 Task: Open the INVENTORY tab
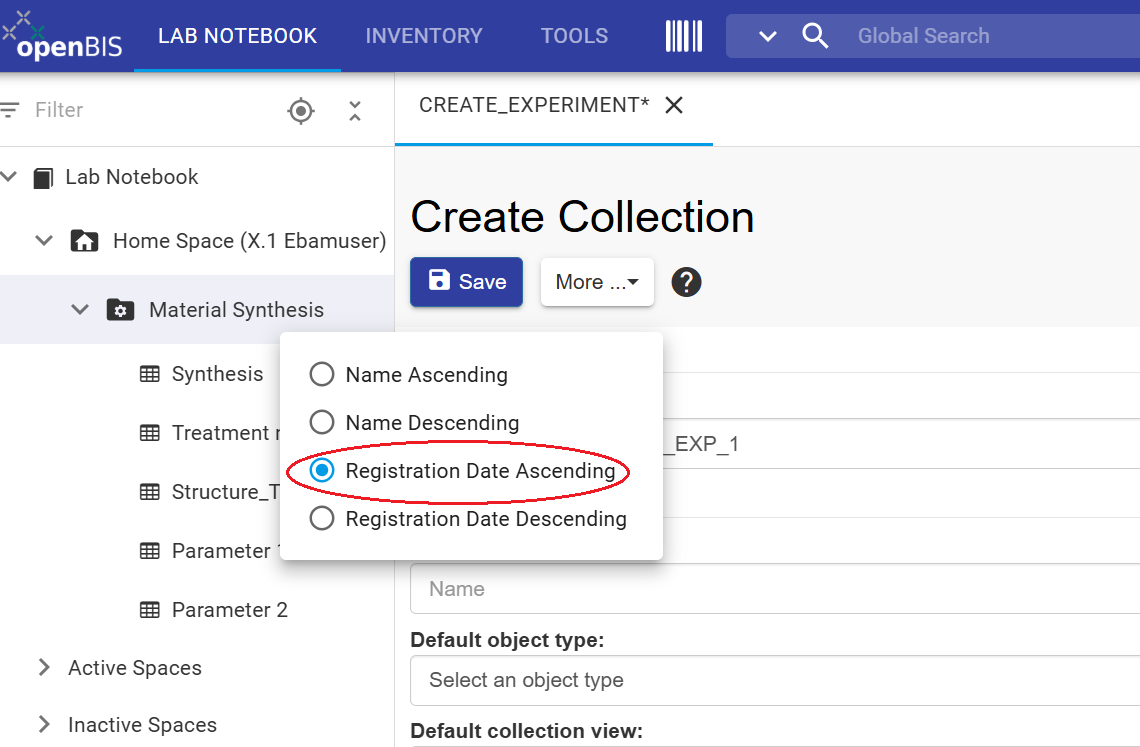coord(424,36)
